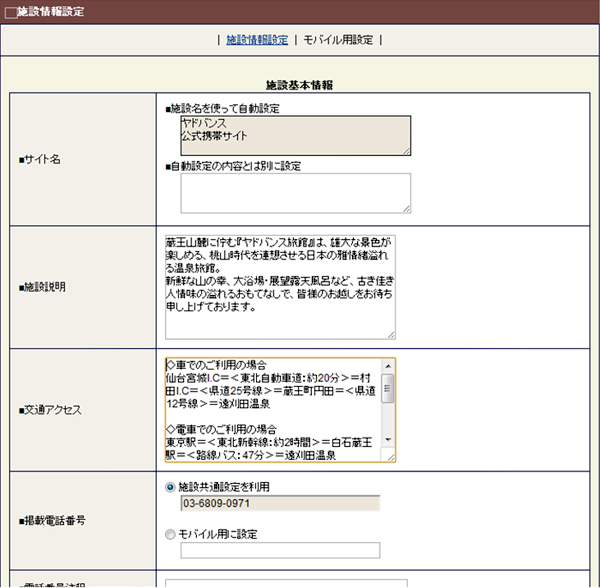
Task: Focus the mobile phone number input field
Action: pos(280,551)
